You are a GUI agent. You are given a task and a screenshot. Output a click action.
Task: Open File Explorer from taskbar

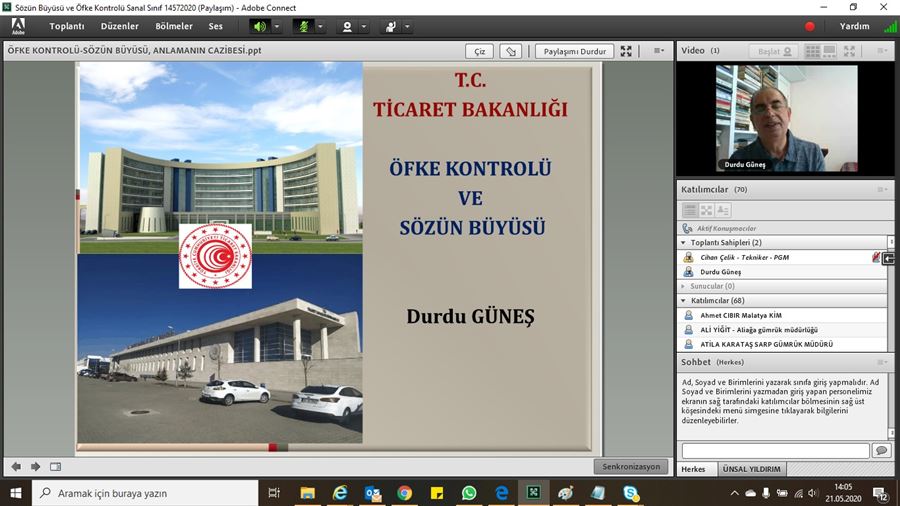[307, 493]
